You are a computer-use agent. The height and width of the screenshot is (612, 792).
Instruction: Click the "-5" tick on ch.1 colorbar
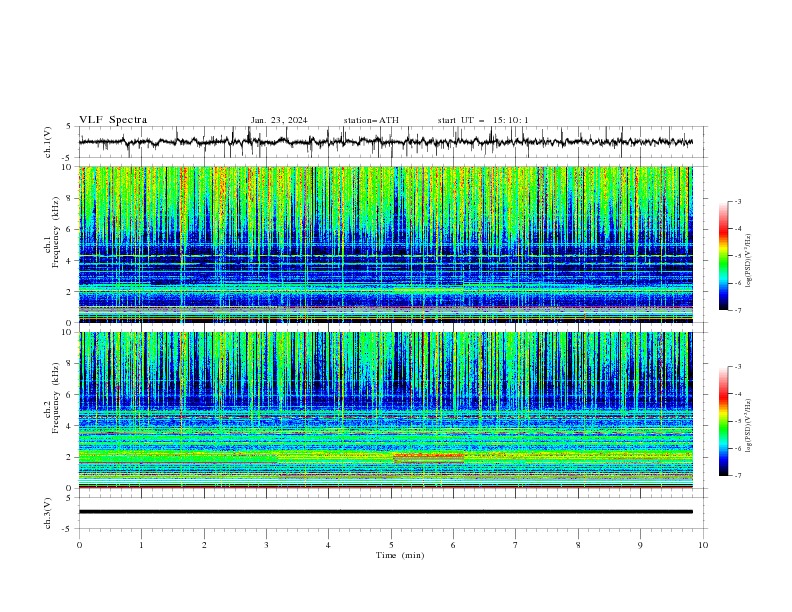[x=738, y=256]
